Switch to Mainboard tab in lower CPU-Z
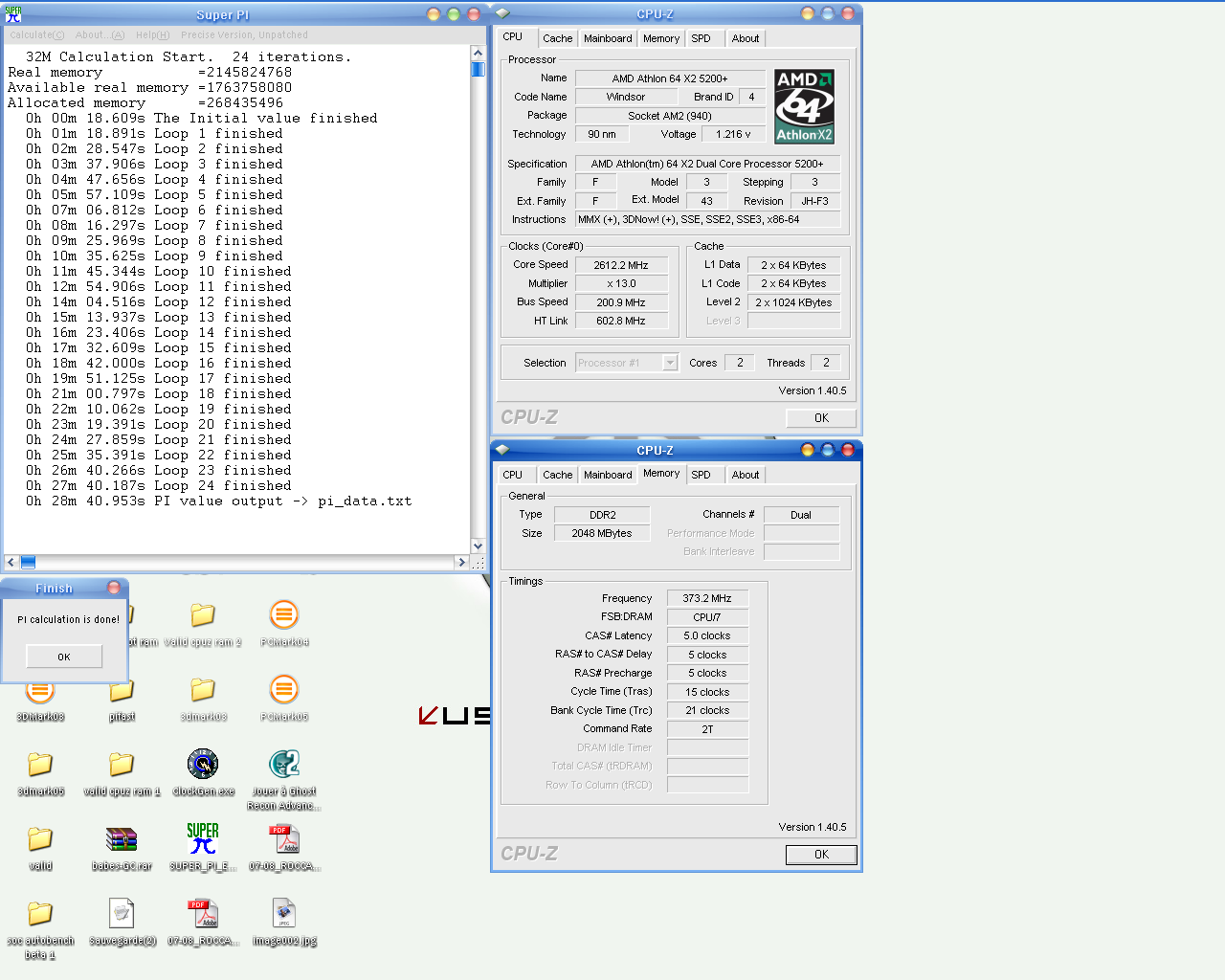The image size is (1225, 980). (608, 475)
